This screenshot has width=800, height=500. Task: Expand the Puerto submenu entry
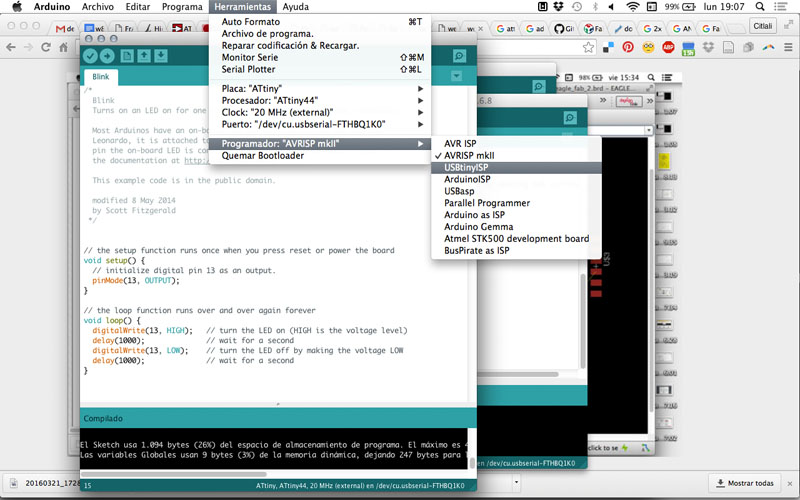point(320,124)
